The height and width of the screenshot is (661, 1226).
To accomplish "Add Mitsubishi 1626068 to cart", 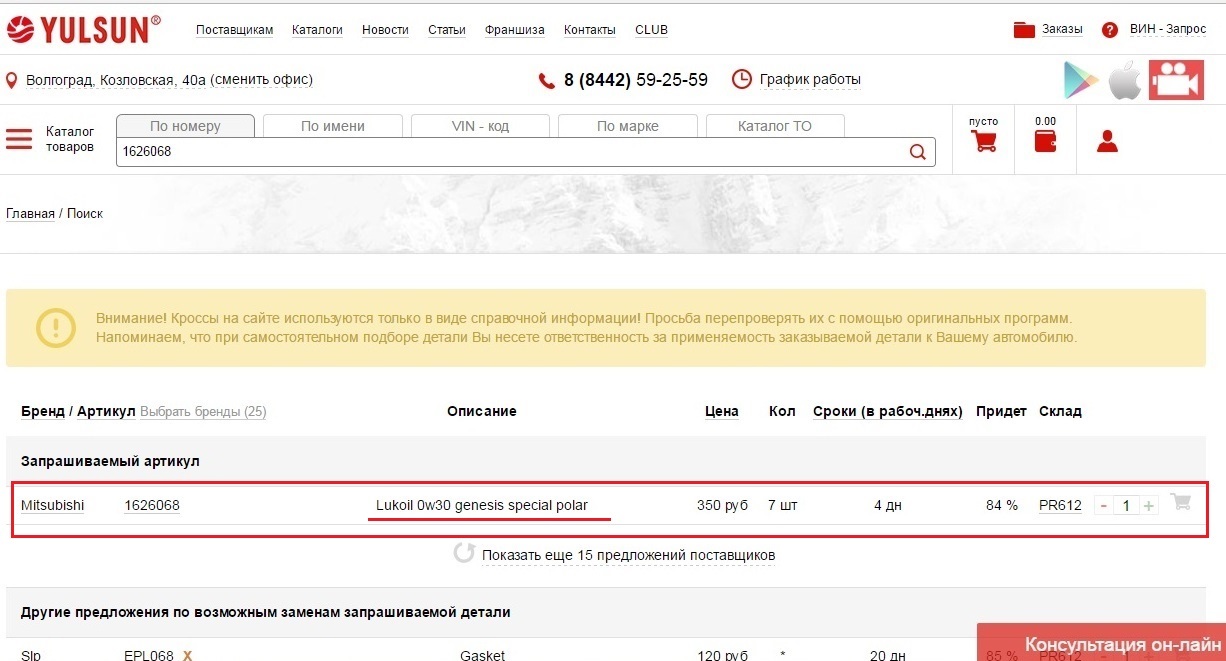I will point(1181,502).
